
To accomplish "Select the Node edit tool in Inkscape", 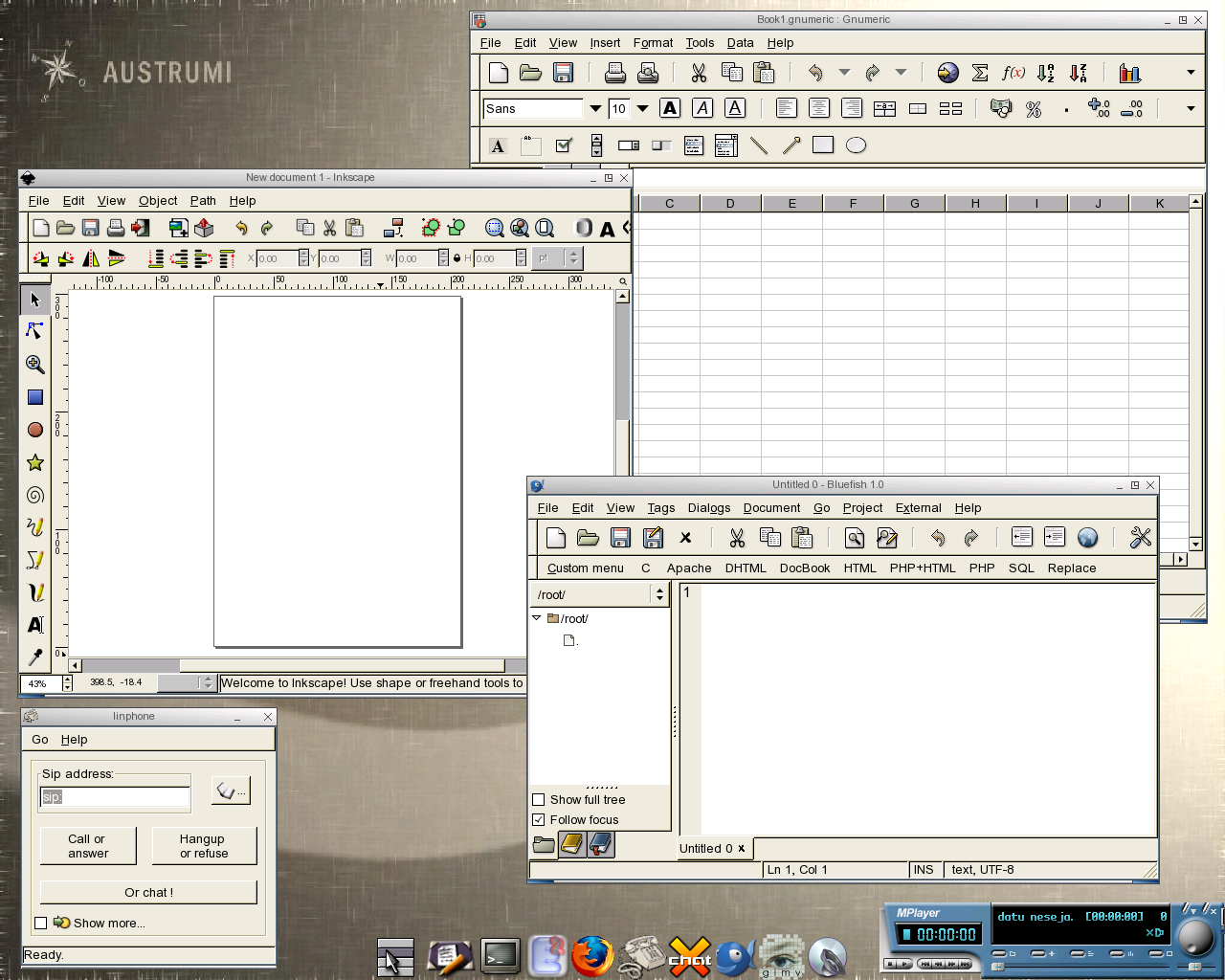I will (x=35, y=331).
